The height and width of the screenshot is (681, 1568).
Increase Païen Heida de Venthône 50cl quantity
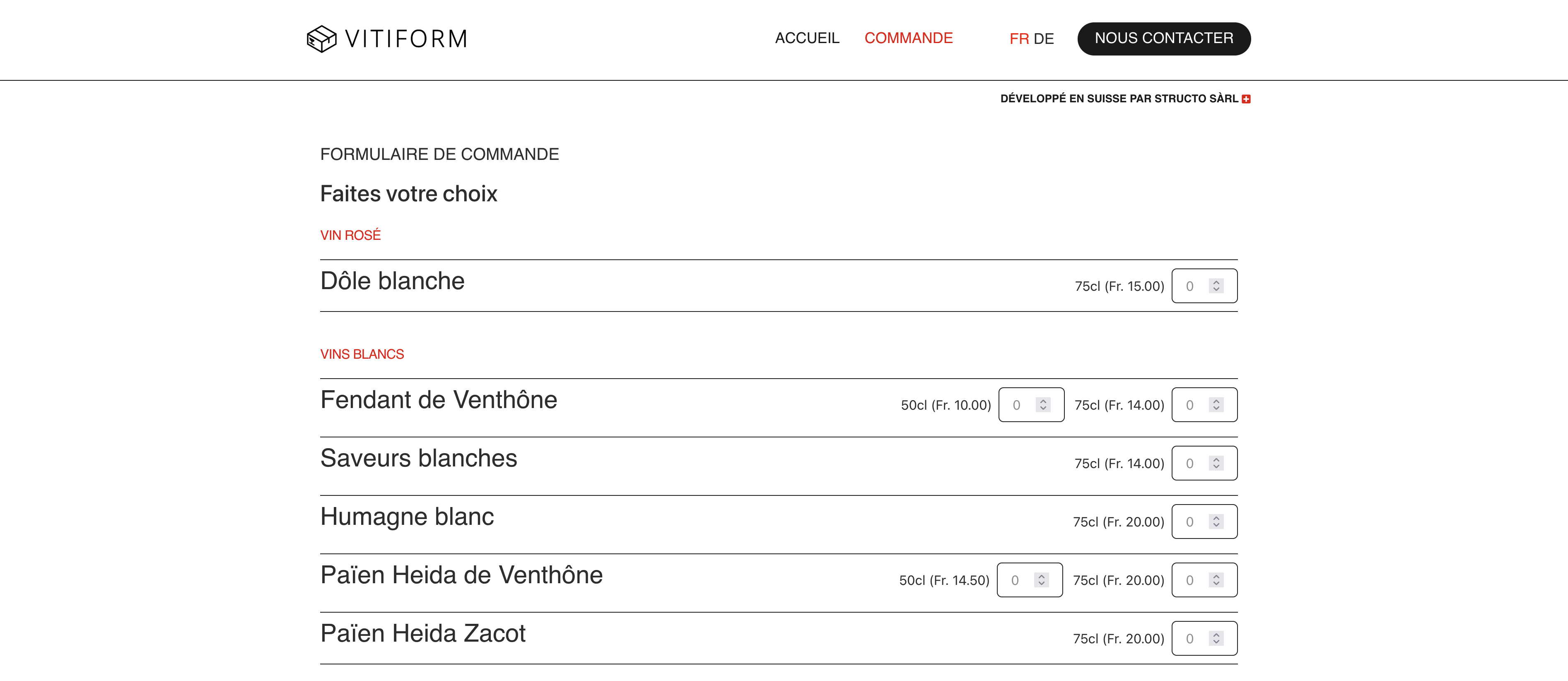[1042, 576]
